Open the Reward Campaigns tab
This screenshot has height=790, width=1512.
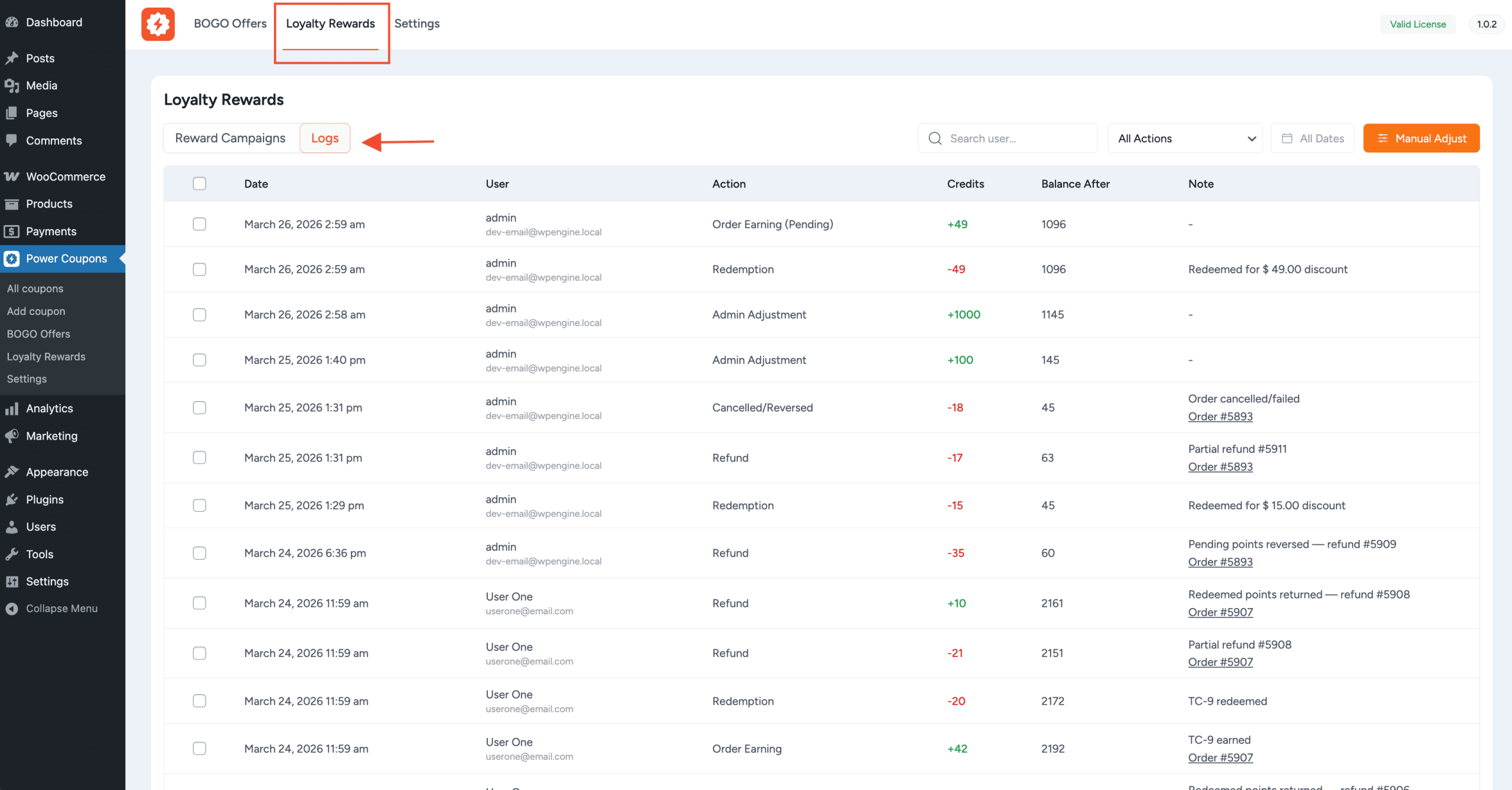click(230, 138)
